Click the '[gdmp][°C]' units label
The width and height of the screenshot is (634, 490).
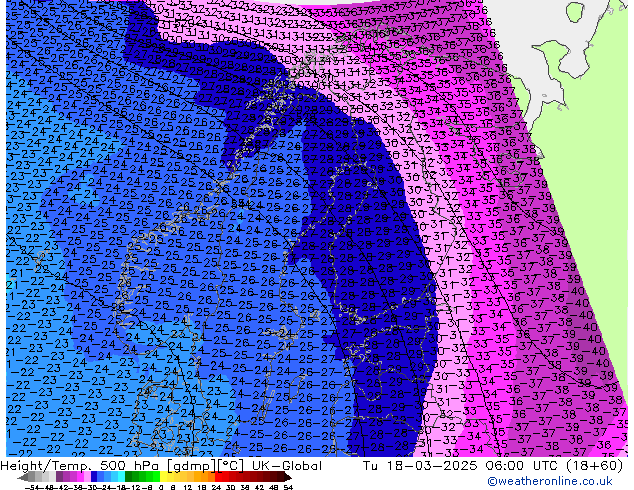(x=206, y=466)
